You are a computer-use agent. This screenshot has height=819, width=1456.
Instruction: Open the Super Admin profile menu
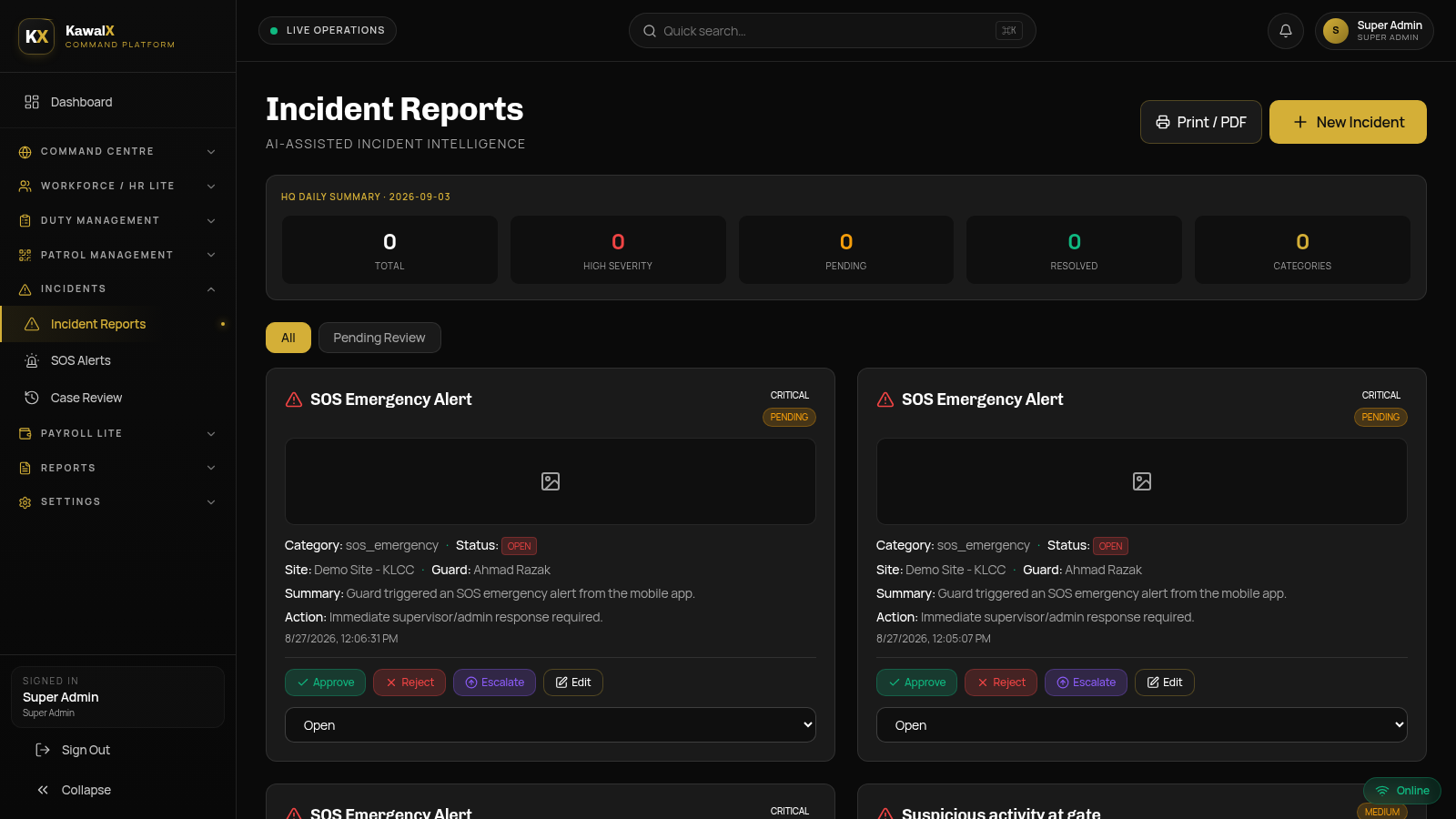[x=1374, y=31]
